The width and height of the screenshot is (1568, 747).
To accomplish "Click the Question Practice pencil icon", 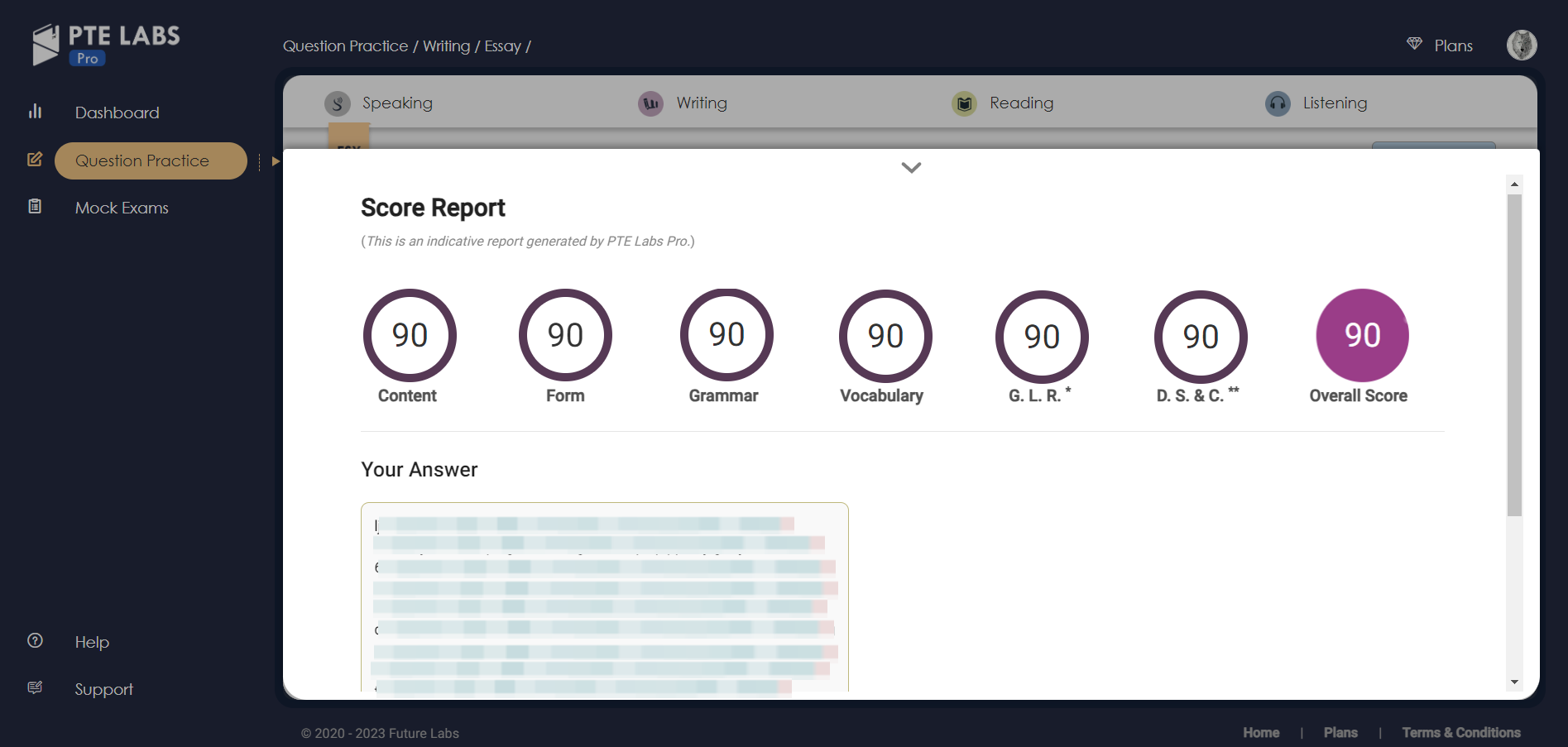I will [35, 160].
